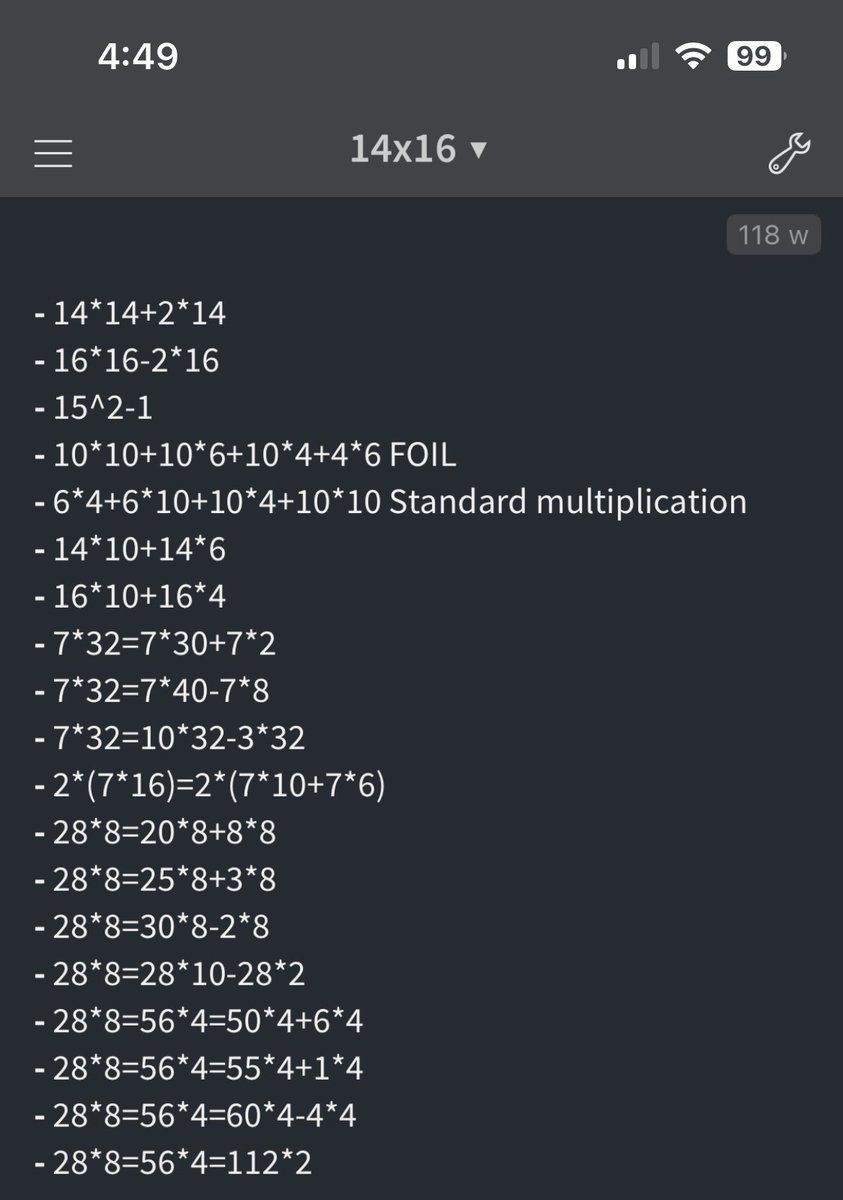Tap the Wi-Fi status icon
This screenshot has width=843, height=1200.
click(690, 57)
